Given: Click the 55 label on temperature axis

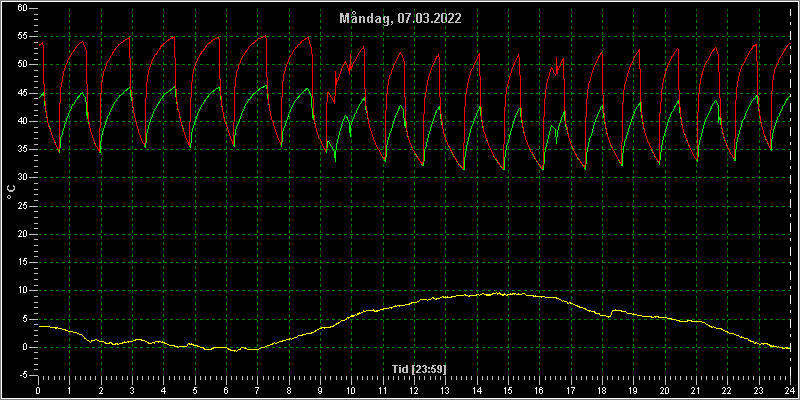Looking at the screenshot, I should (22, 37).
